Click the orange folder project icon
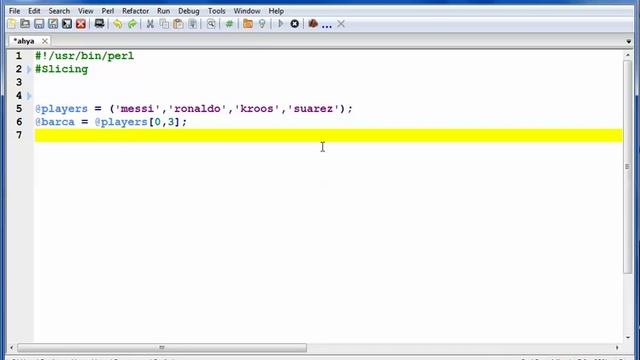Viewport: 640px width, 360px height. [x=248, y=24]
